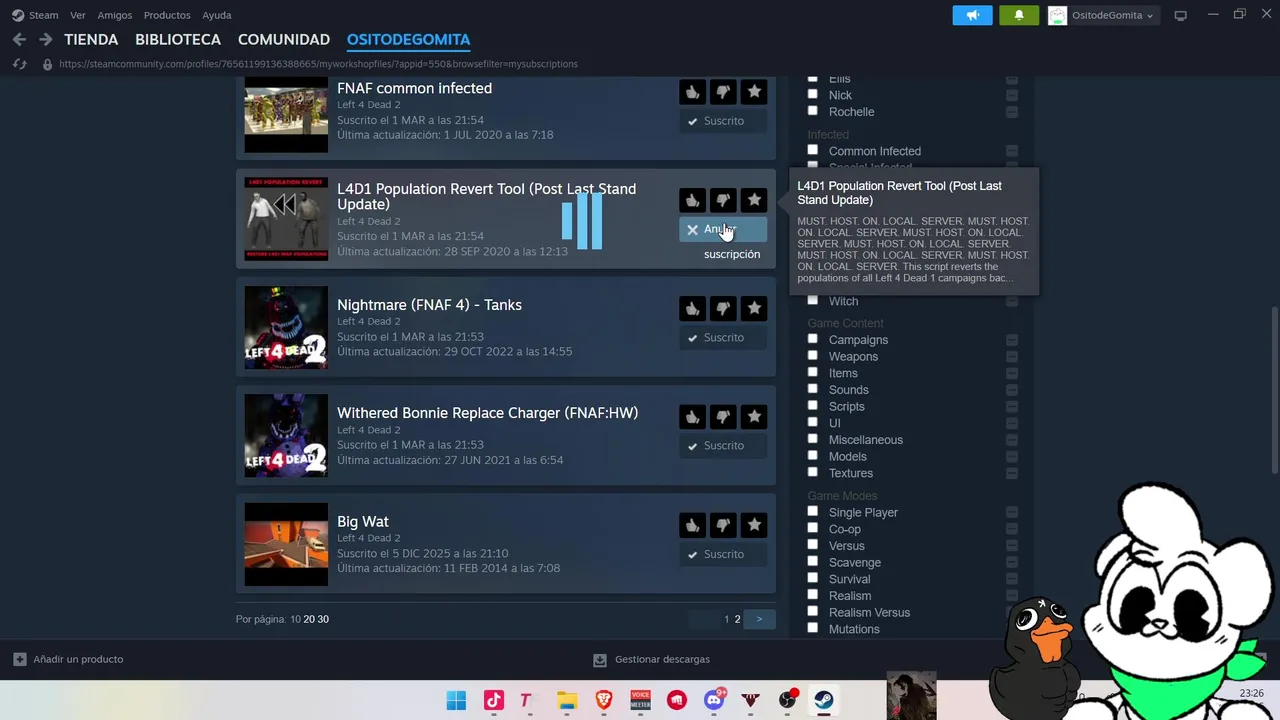Viewport: 1280px width, 720px height.
Task: Check the Survival filter
Action: pos(812,578)
